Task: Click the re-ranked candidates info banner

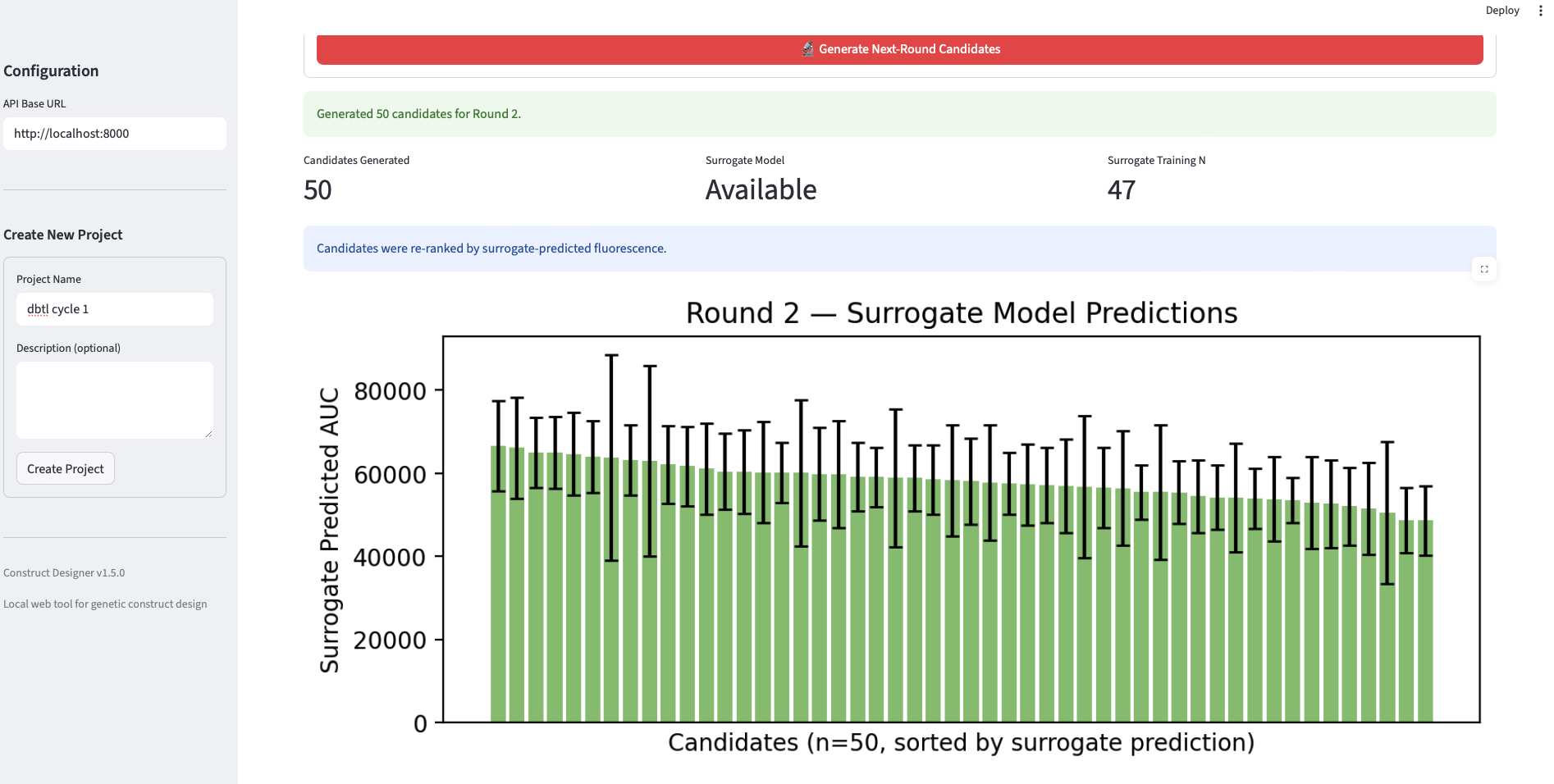Action: point(899,248)
